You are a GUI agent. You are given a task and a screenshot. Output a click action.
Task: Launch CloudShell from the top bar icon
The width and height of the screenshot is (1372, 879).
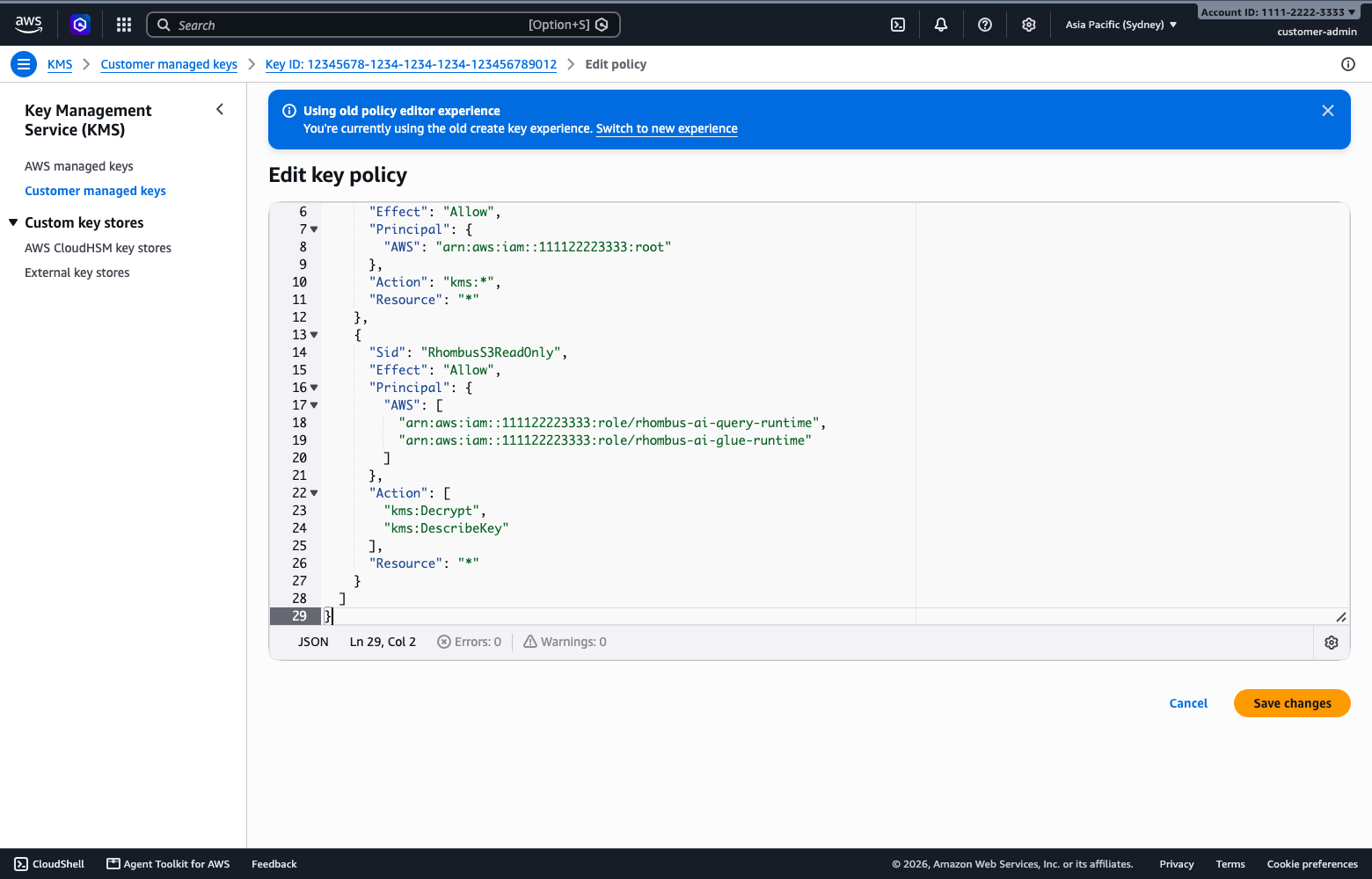coord(898,25)
